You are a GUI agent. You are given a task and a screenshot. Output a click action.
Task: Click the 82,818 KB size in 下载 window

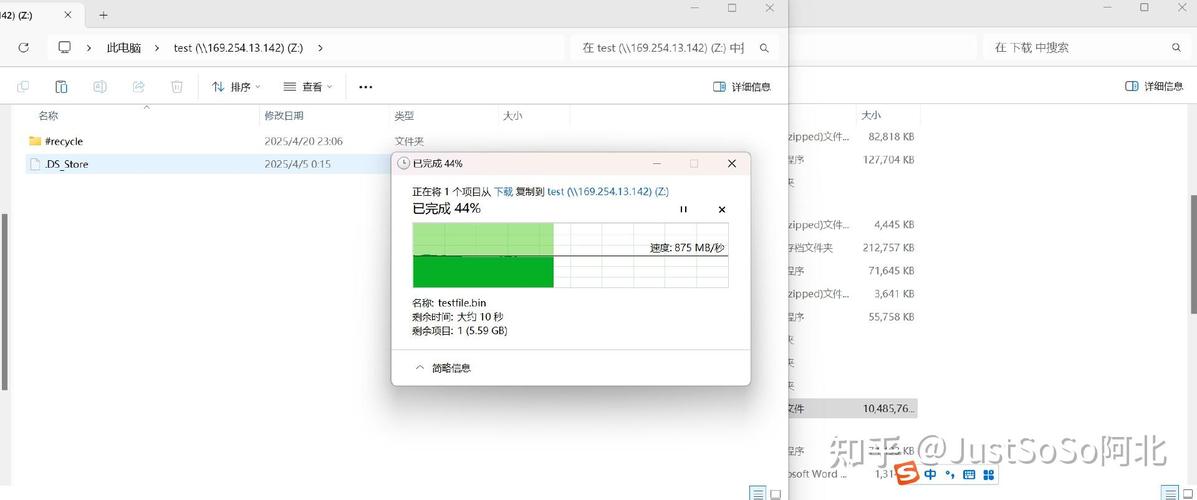pos(891,137)
